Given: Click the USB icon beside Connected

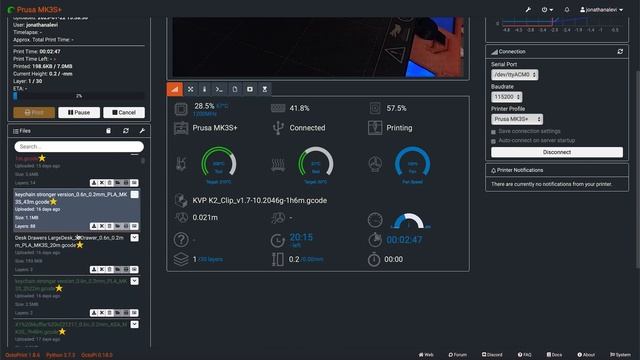Looking at the screenshot, I should point(278,128).
